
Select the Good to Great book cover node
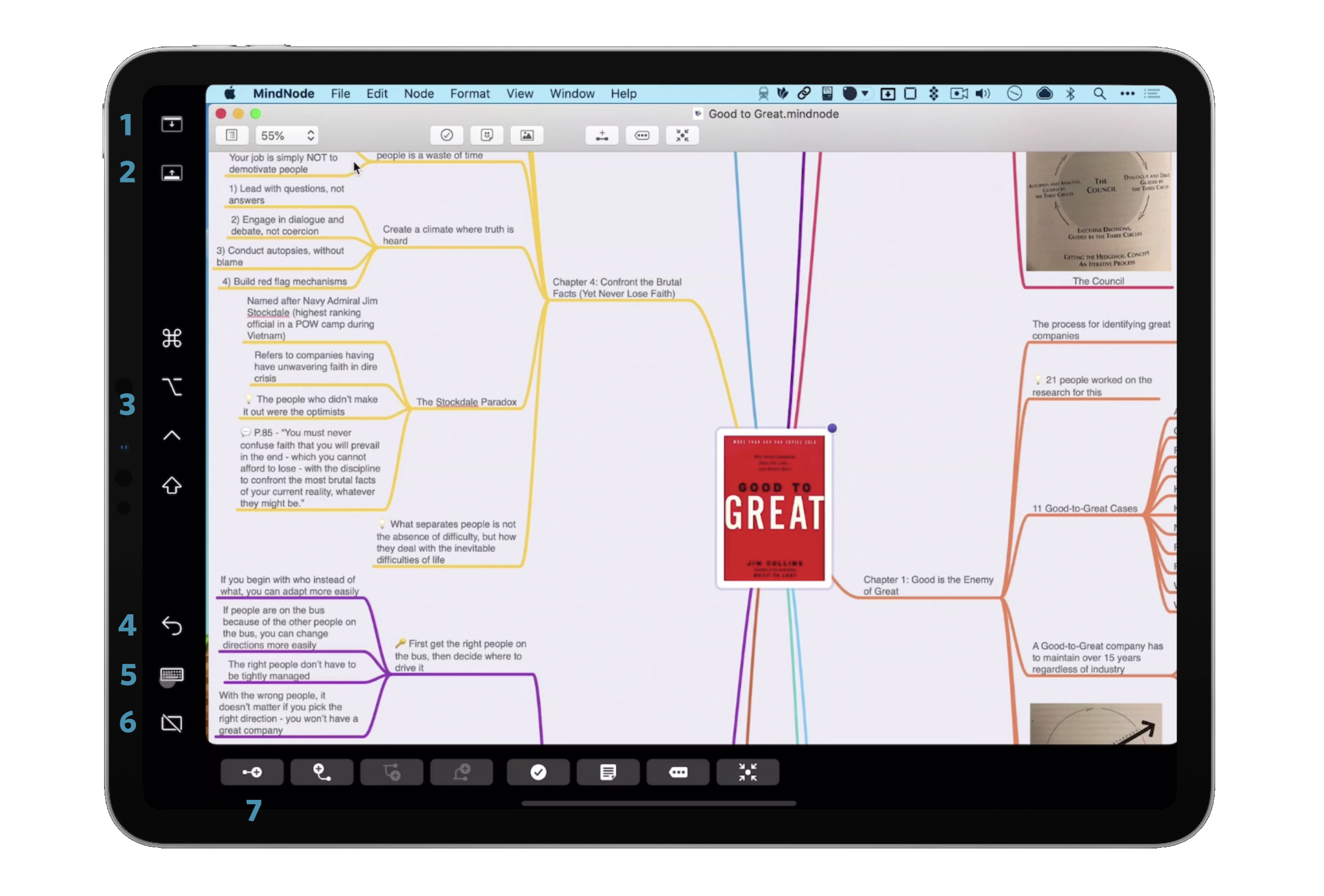coord(774,508)
